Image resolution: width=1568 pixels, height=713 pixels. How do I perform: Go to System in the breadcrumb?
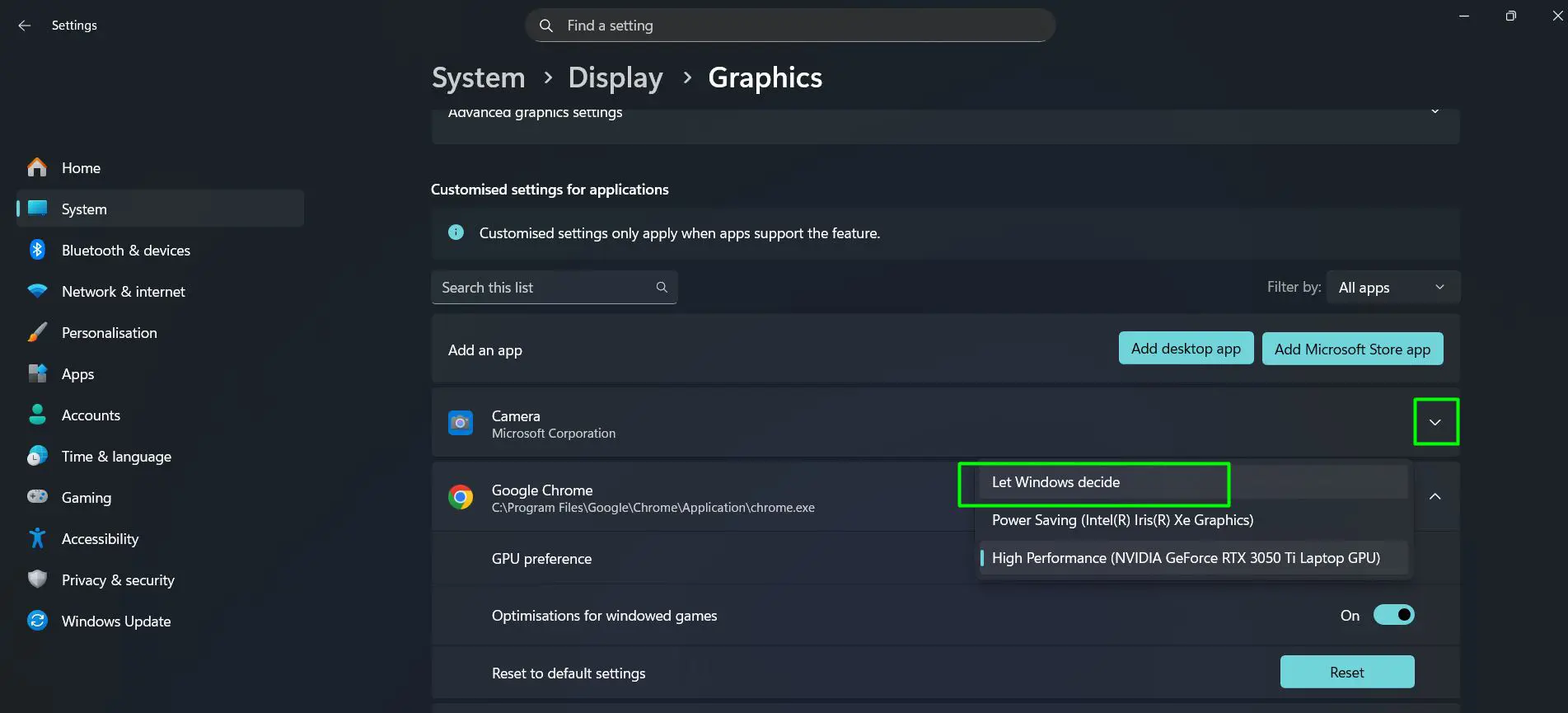point(478,77)
